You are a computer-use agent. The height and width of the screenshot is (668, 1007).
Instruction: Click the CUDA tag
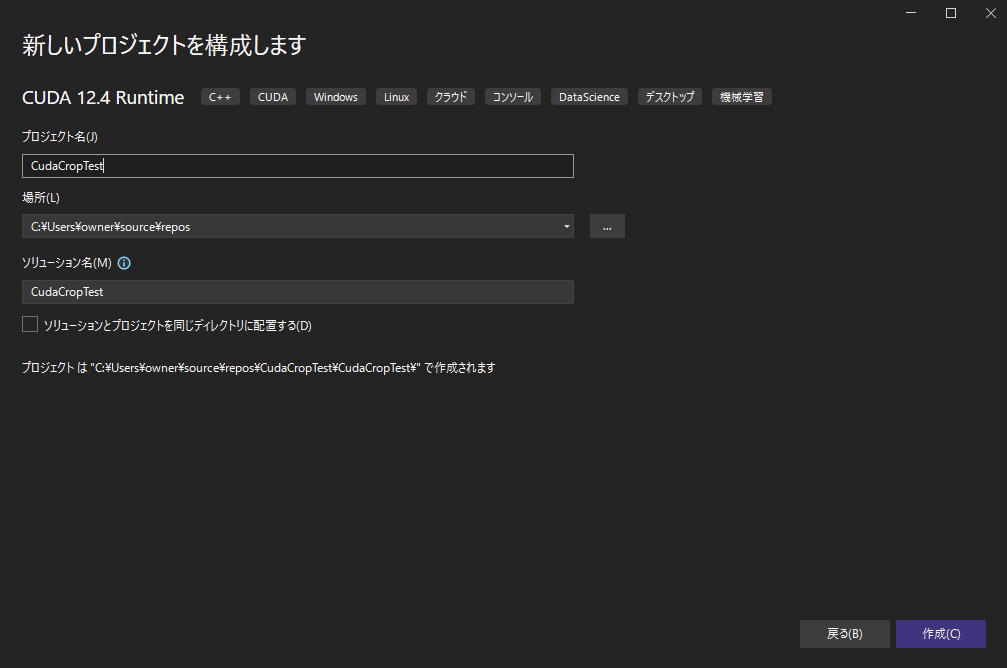click(x=273, y=97)
